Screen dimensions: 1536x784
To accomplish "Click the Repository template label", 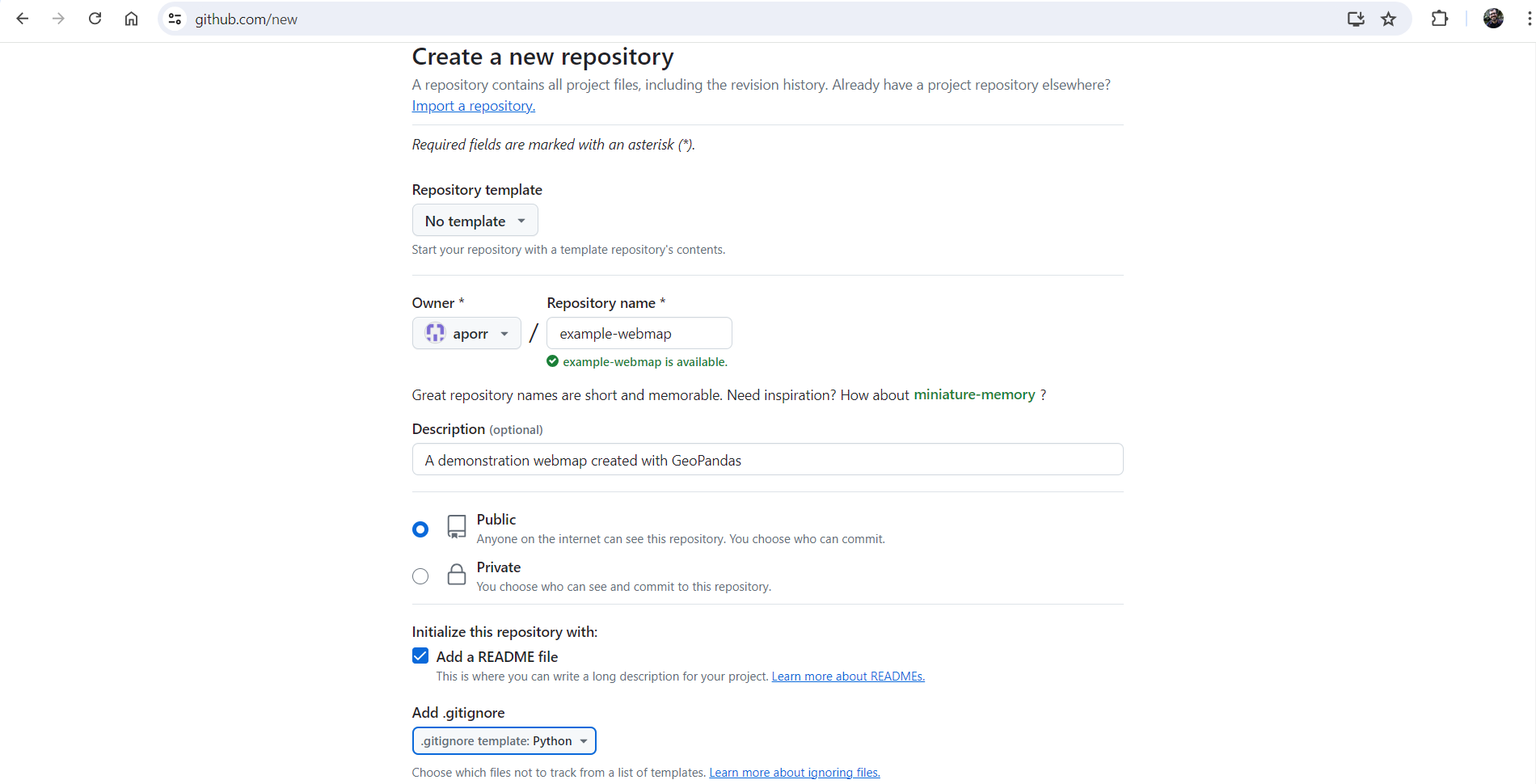I will [x=477, y=190].
